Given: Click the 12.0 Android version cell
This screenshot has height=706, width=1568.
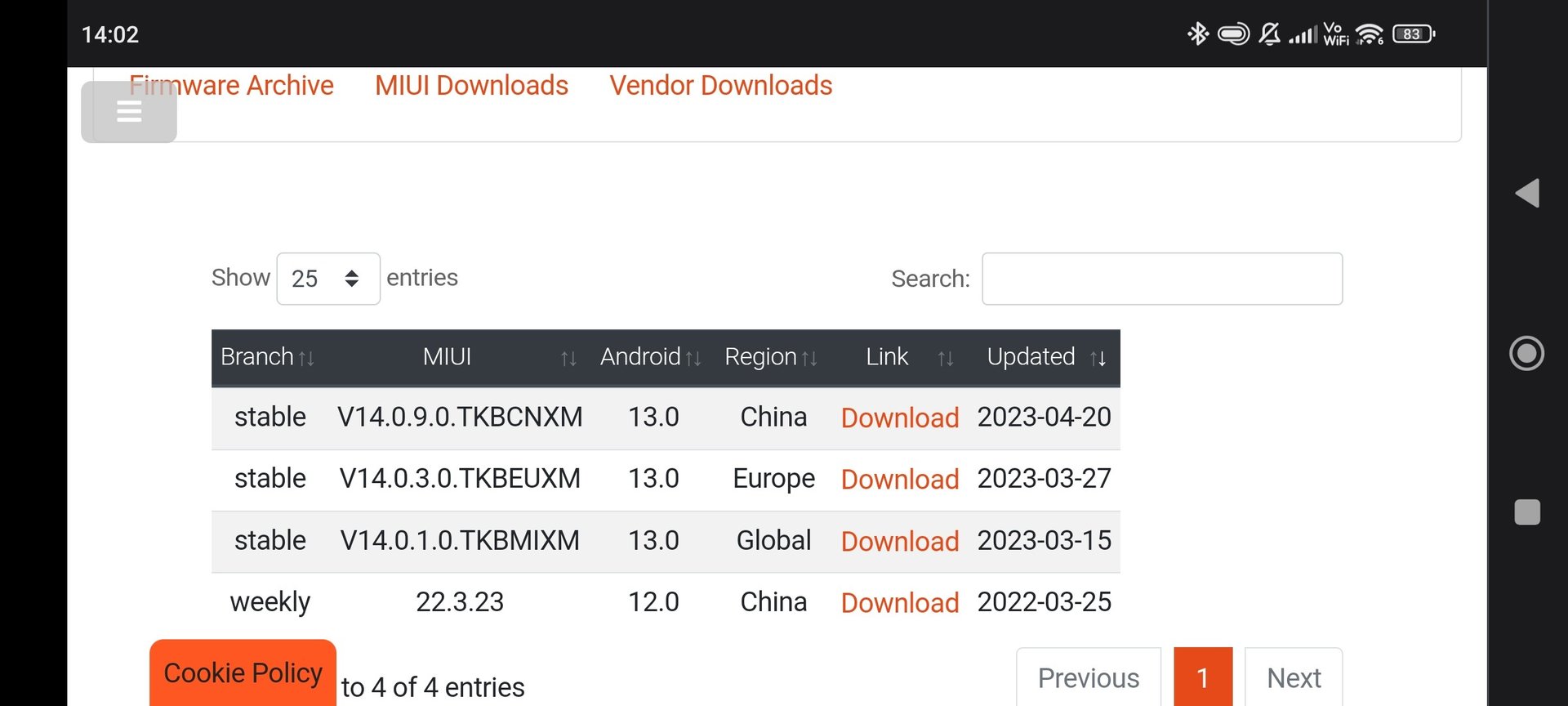Looking at the screenshot, I should pyautogui.click(x=653, y=601).
